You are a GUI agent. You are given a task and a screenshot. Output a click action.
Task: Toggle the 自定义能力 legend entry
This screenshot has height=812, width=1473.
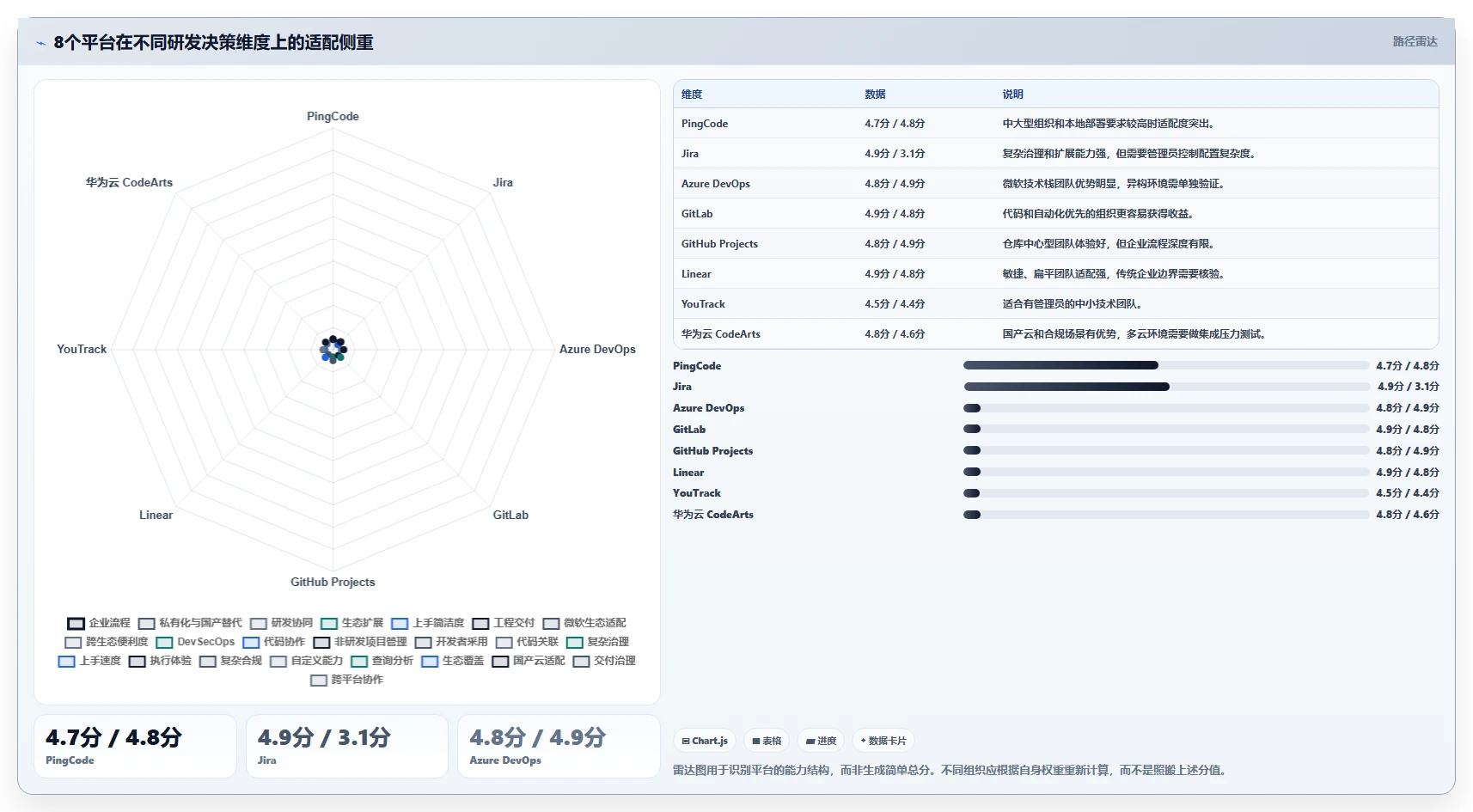coord(306,661)
